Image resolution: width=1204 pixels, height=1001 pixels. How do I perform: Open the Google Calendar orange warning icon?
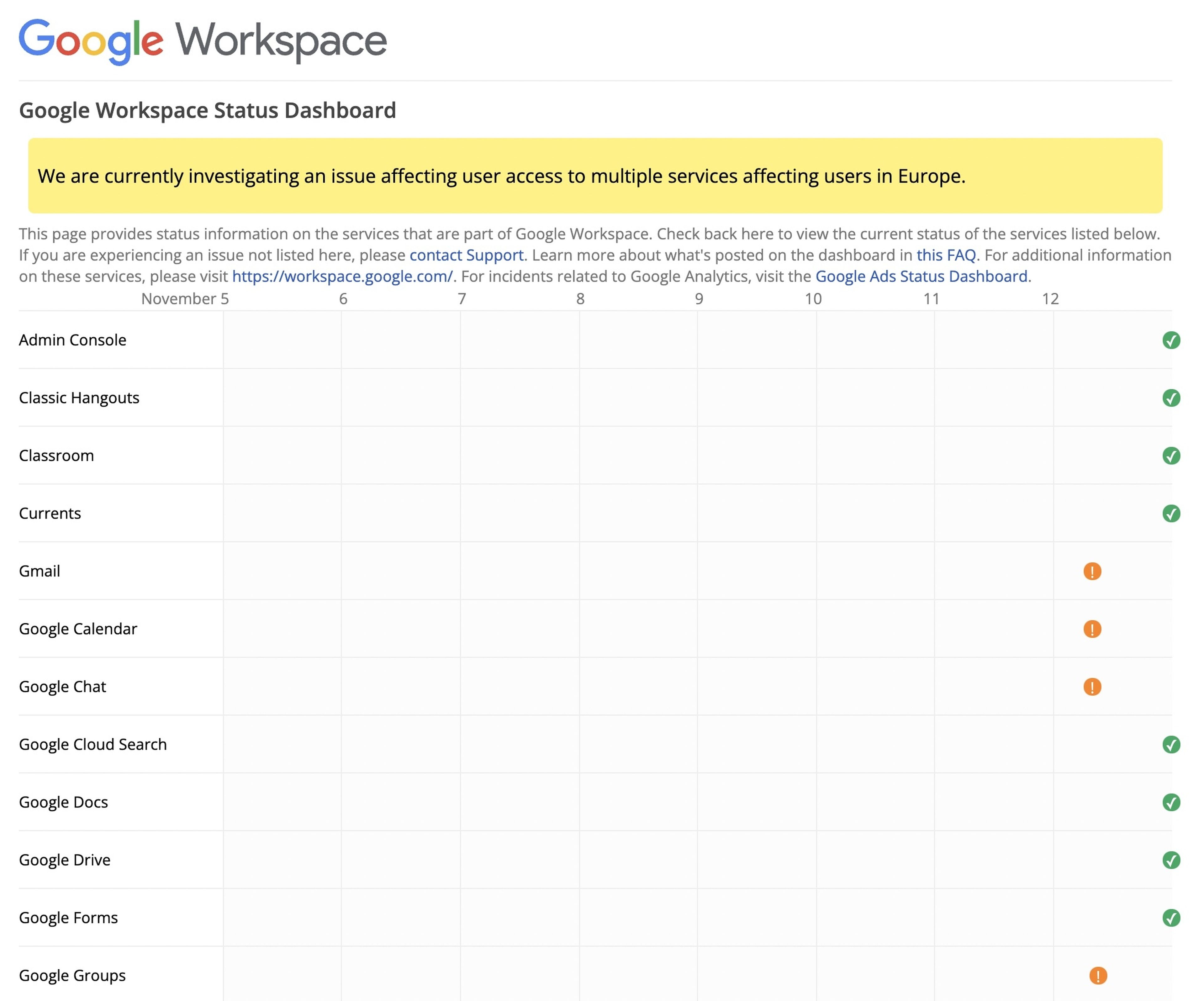click(x=1092, y=629)
